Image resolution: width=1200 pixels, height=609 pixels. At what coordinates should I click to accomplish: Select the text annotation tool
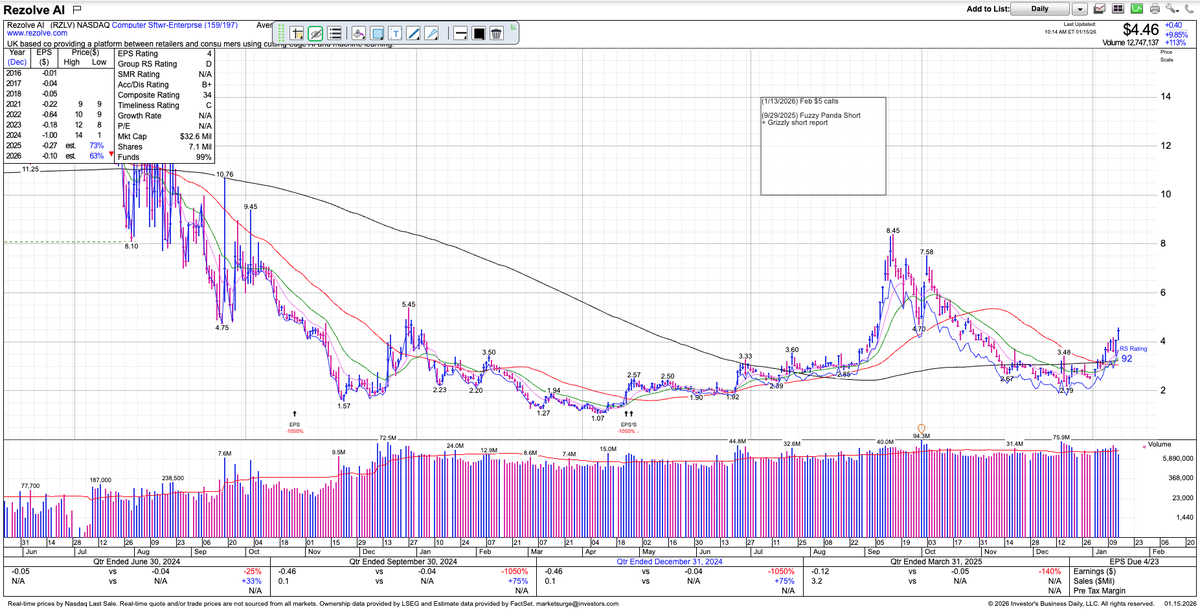click(396, 32)
